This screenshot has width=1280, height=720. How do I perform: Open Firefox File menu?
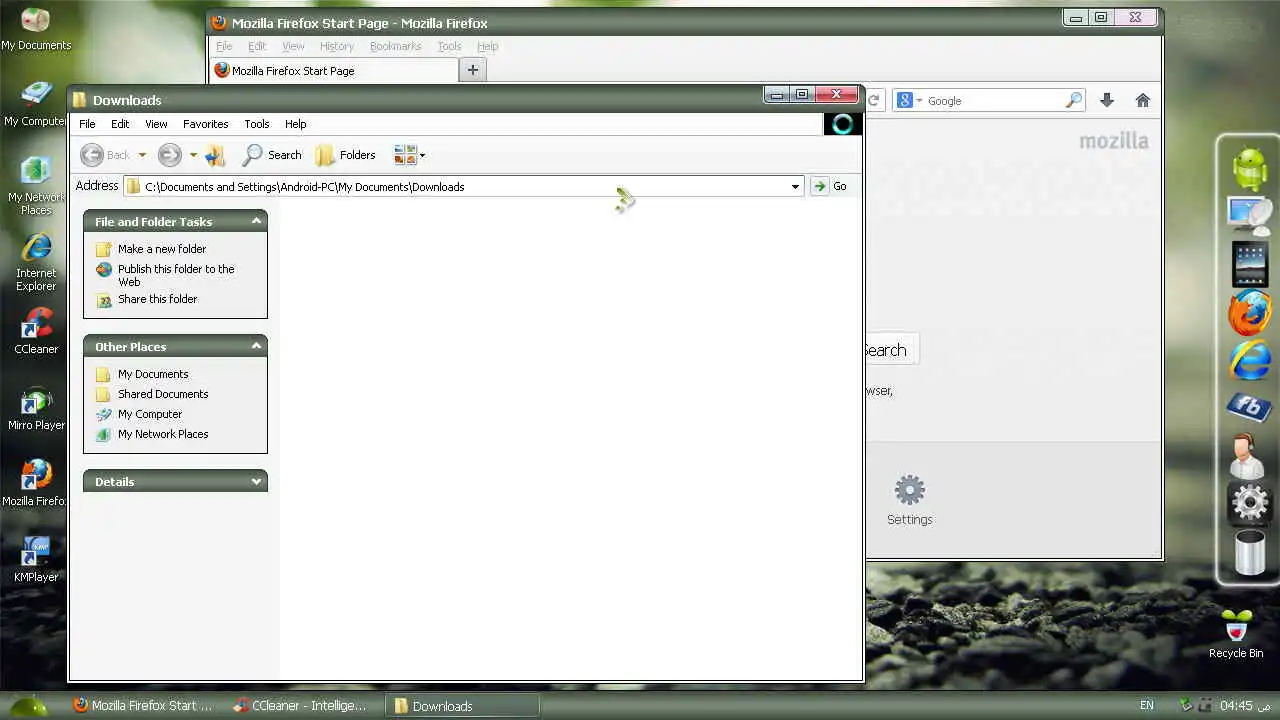pos(224,46)
